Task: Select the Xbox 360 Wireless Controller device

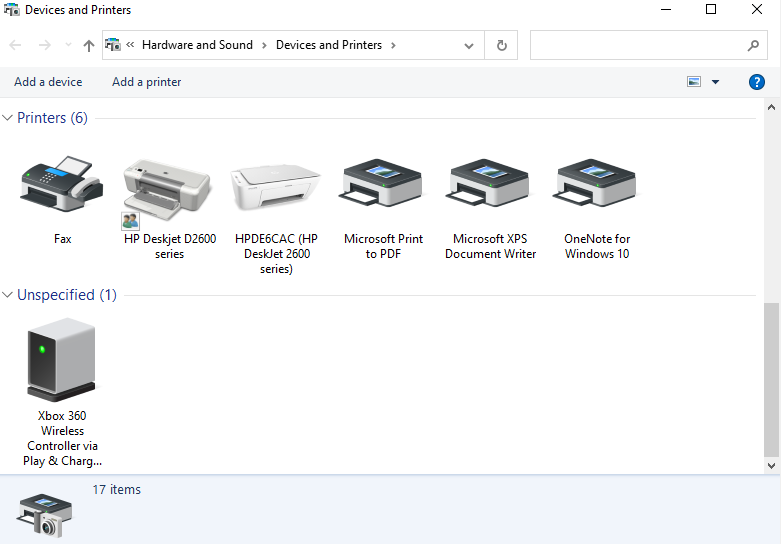Action: (61, 360)
